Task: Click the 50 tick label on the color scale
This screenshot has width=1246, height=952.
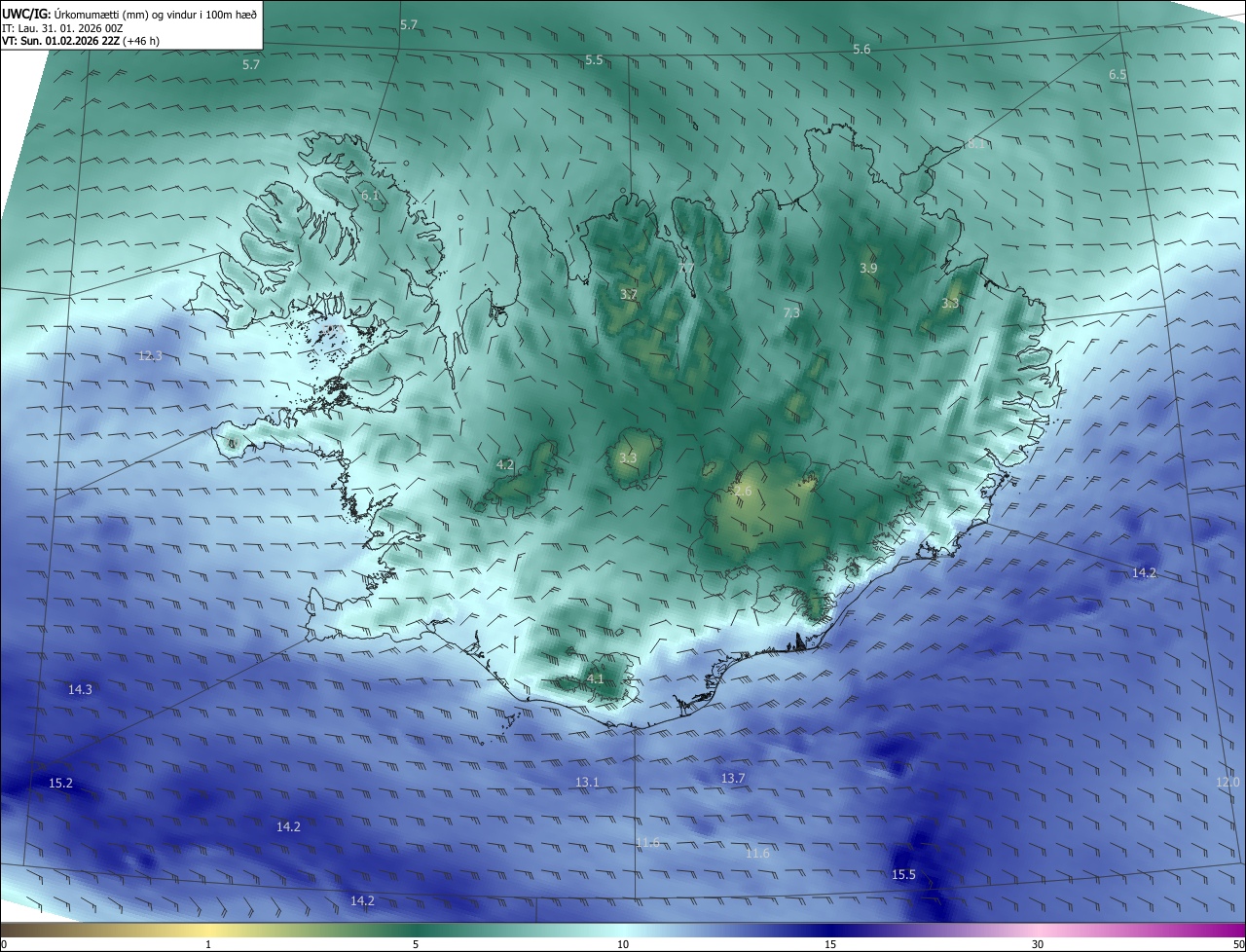Action: tap(1238, 944)
